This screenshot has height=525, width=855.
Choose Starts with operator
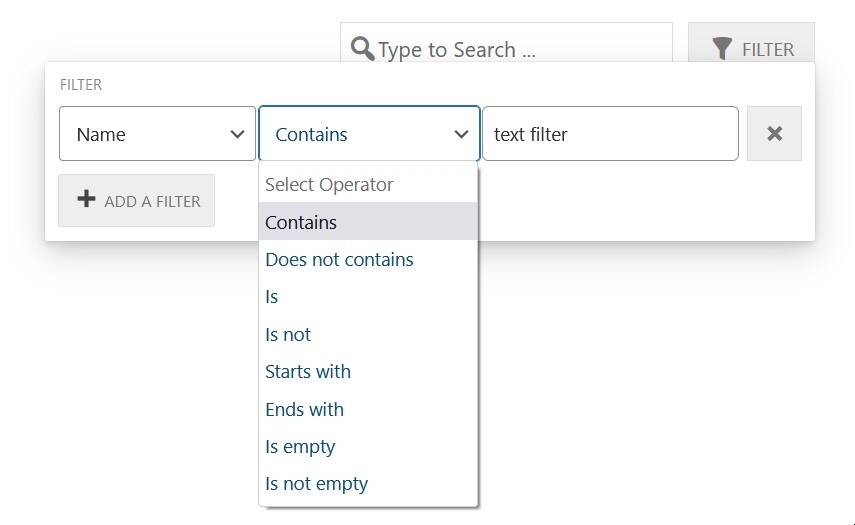pos(368,371)
